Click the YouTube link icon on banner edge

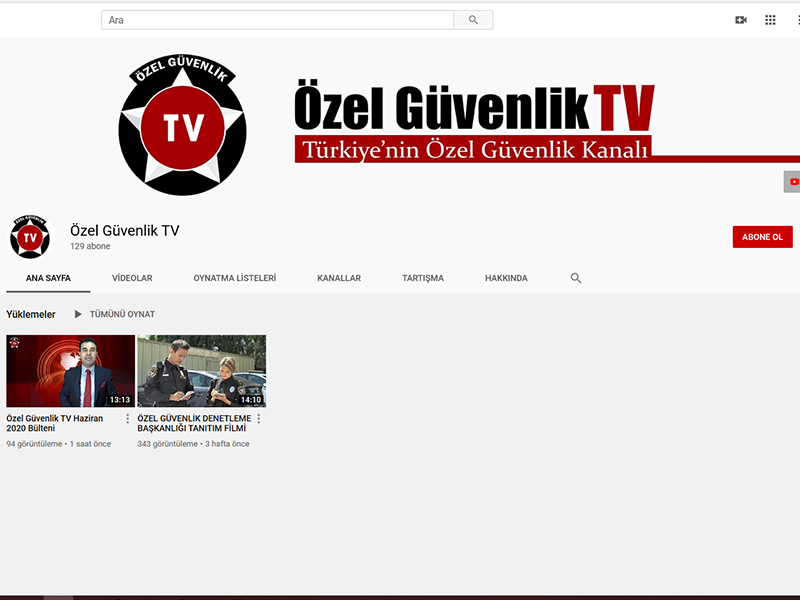click(793, 182)
